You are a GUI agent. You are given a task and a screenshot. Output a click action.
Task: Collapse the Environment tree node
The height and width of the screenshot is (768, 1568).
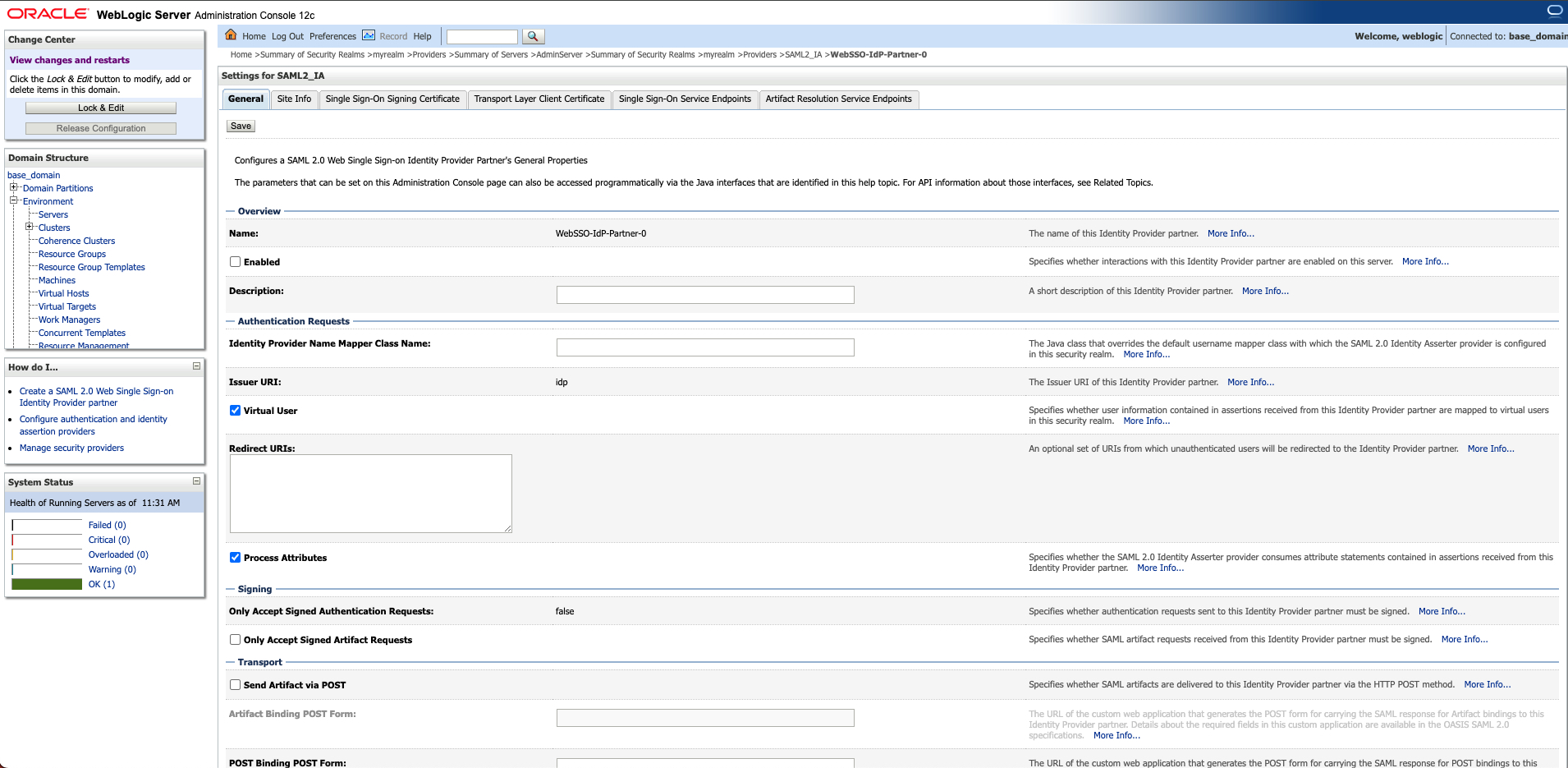(x=13, y=200)
